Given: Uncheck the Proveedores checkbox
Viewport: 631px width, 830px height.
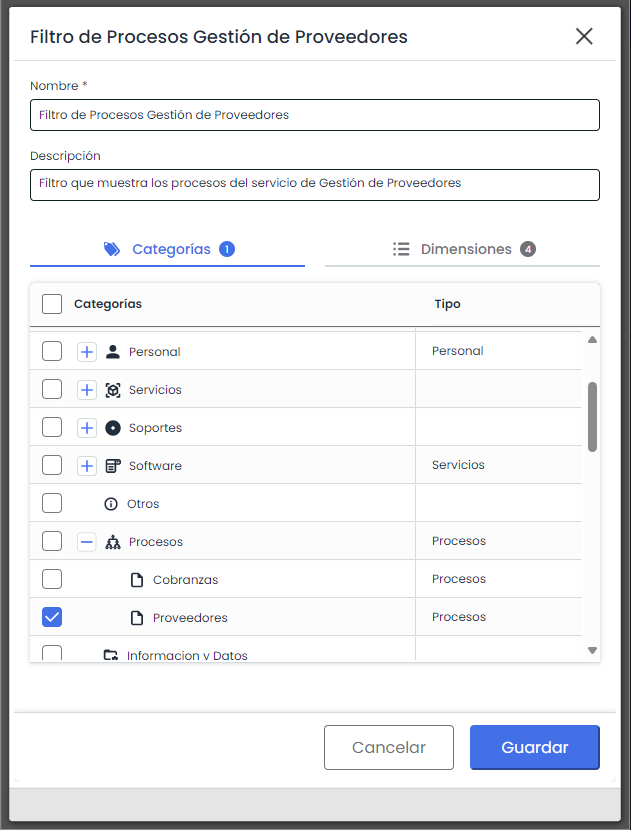Looking at the screenshot, I should (x=52, y=618).
